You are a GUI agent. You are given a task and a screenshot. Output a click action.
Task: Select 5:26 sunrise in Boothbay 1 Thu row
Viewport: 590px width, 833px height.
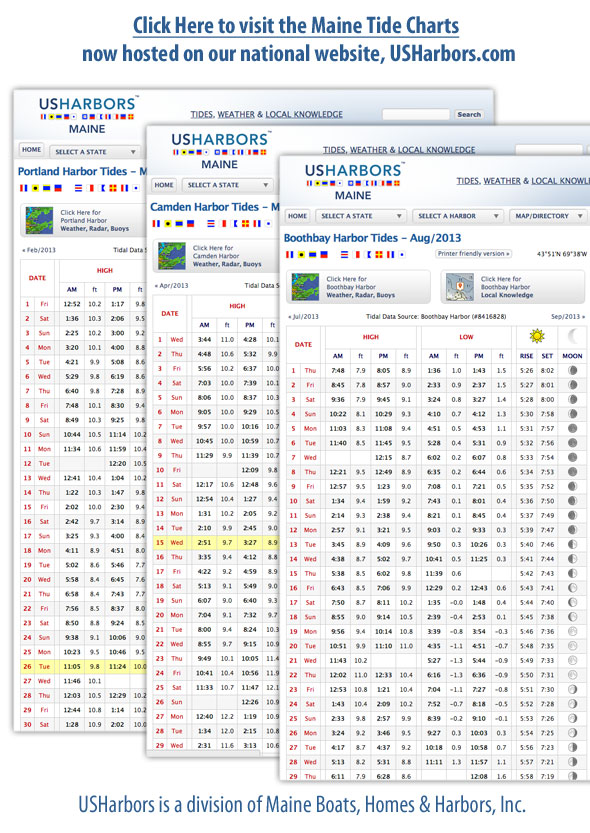pos(527,370)
